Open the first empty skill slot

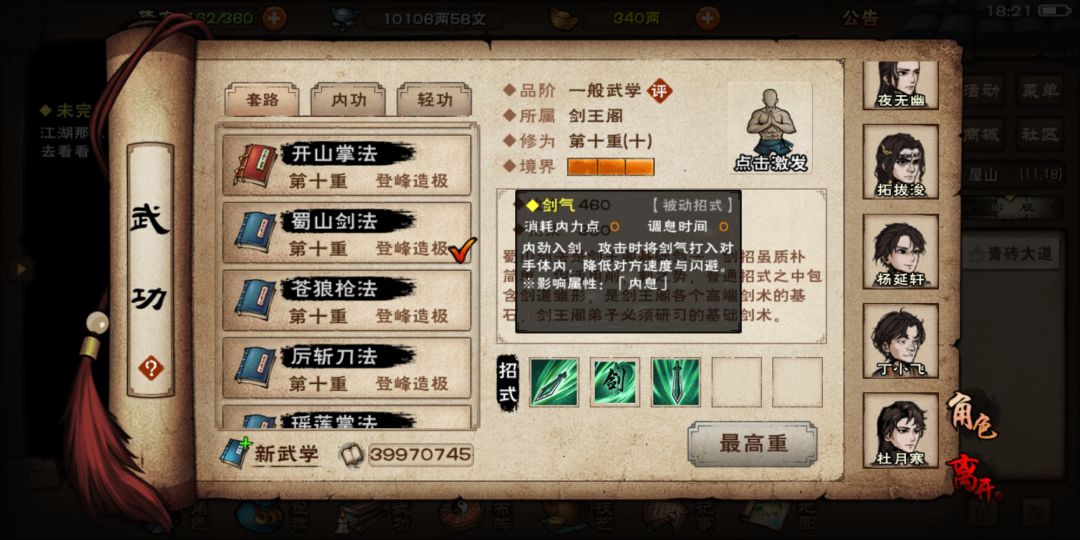[x=736, y=382]
